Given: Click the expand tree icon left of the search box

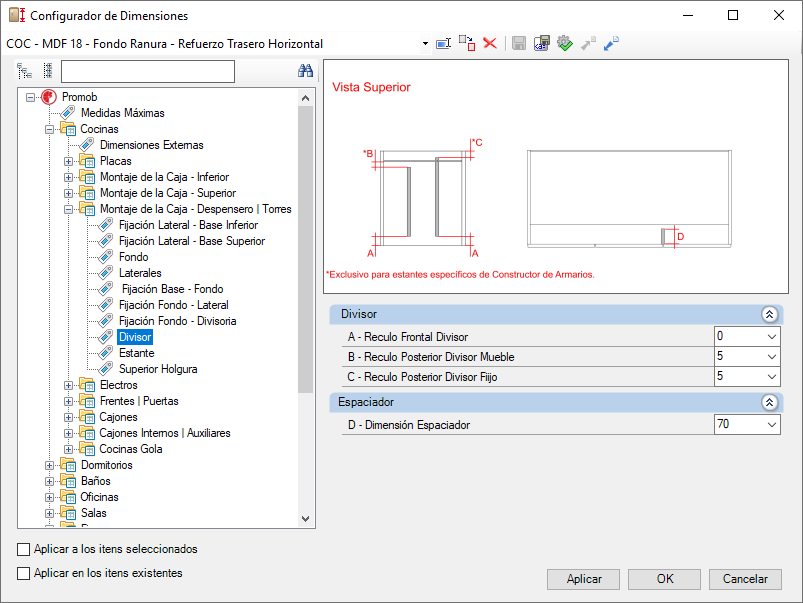Looking at the screenshot, I should [25, 71].
